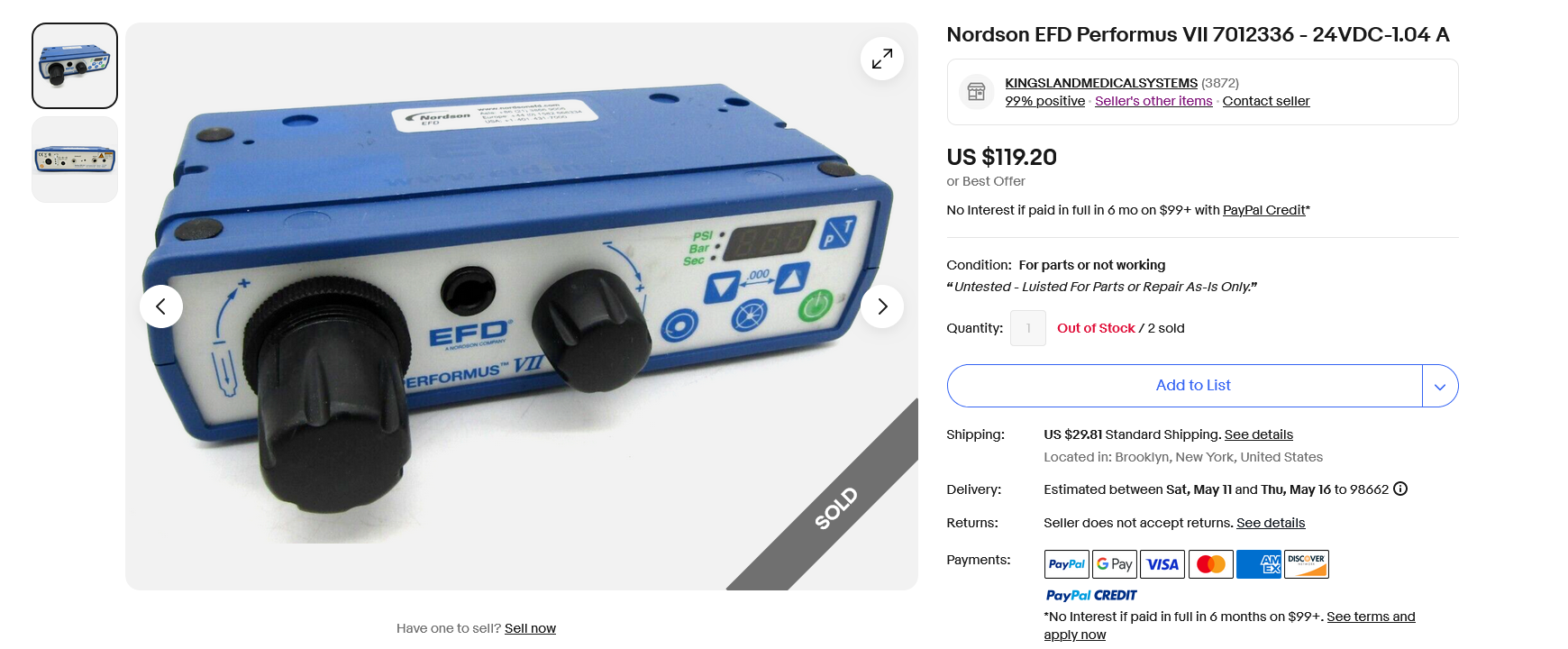Expand the Add to List dropdown arrow

pos(1440,386)
